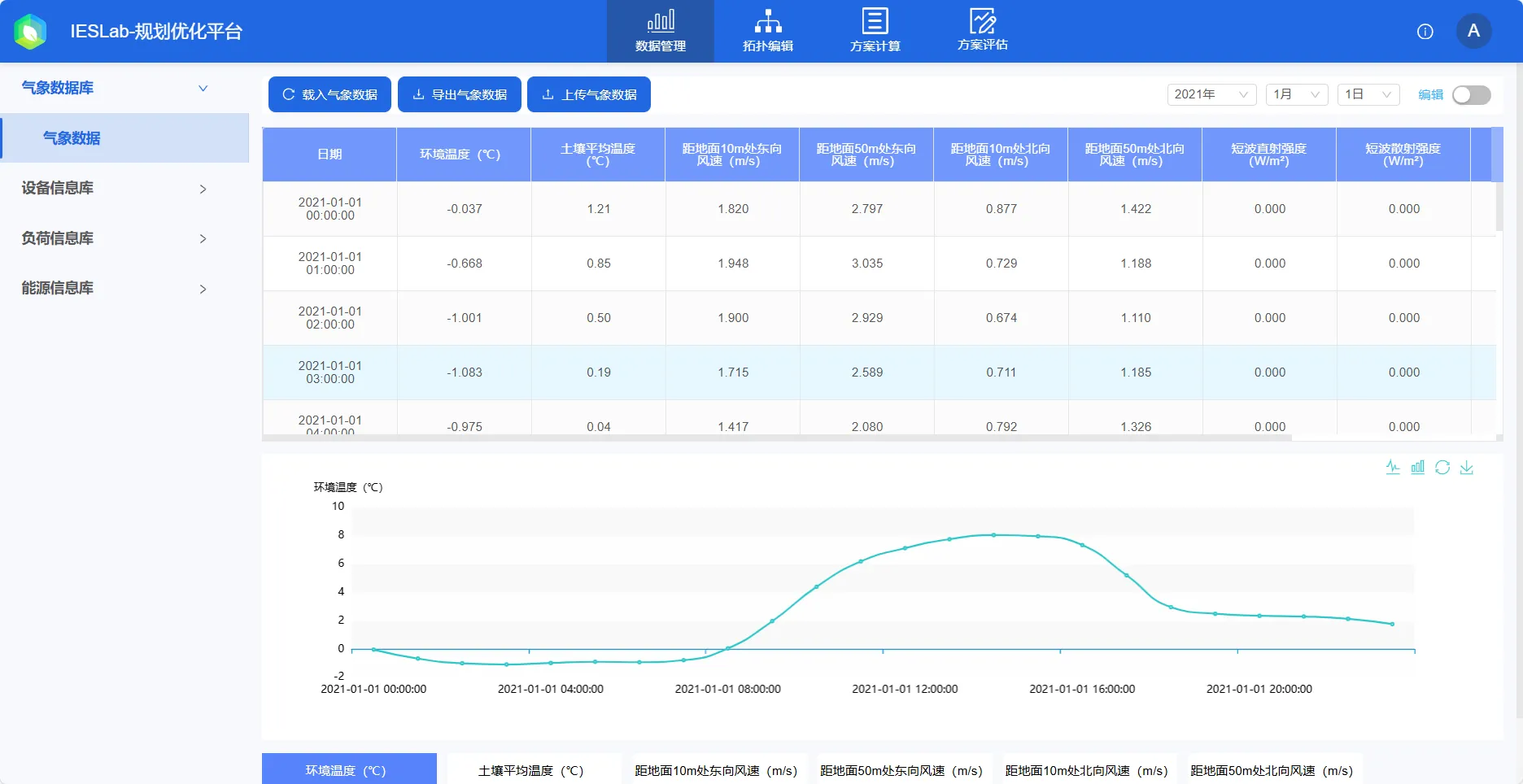Open the 拓扑编辑 module icon
Image resolution: width=1523 pixels, height=784 pixels.
(x=768, y=31)
